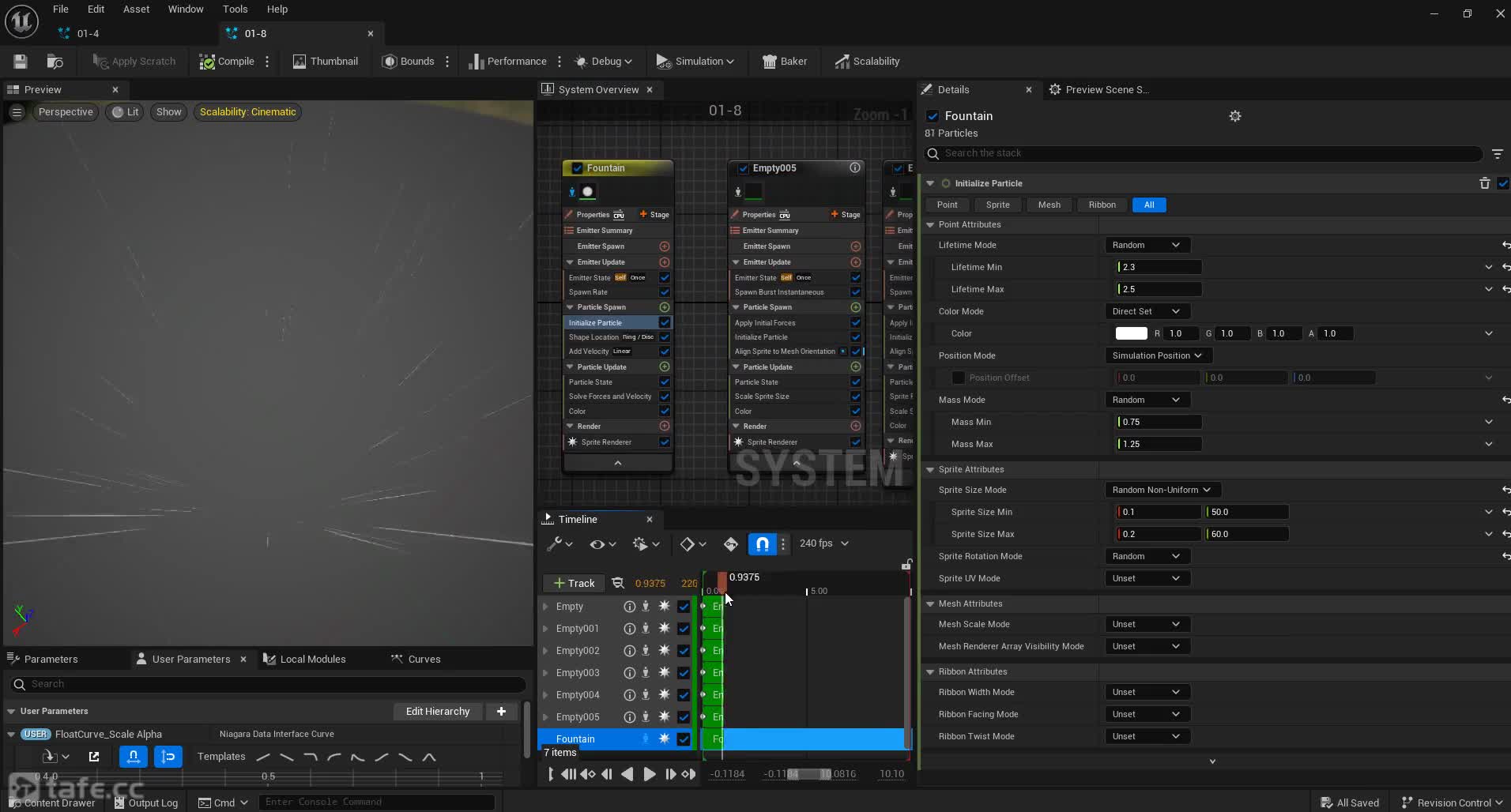This screenshot has height=812, width=1511.
Task: Add a Stage to Fountain emitter
Action: (x=654, y=214)
